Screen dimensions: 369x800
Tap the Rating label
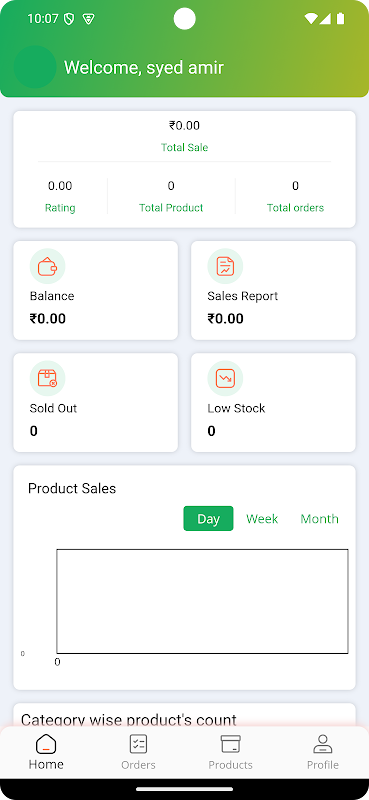click(60, 208)
